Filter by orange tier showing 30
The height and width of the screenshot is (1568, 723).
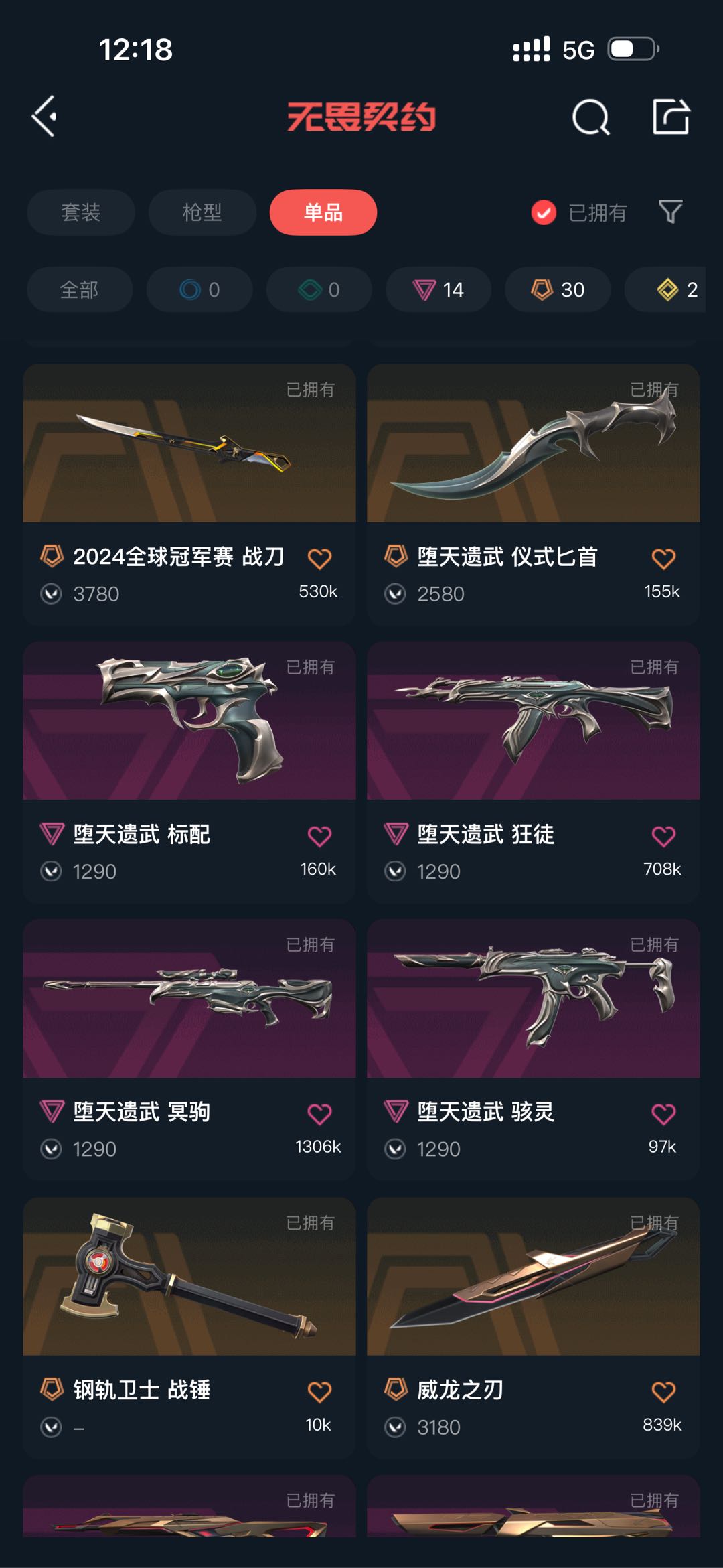pos(558,289)
